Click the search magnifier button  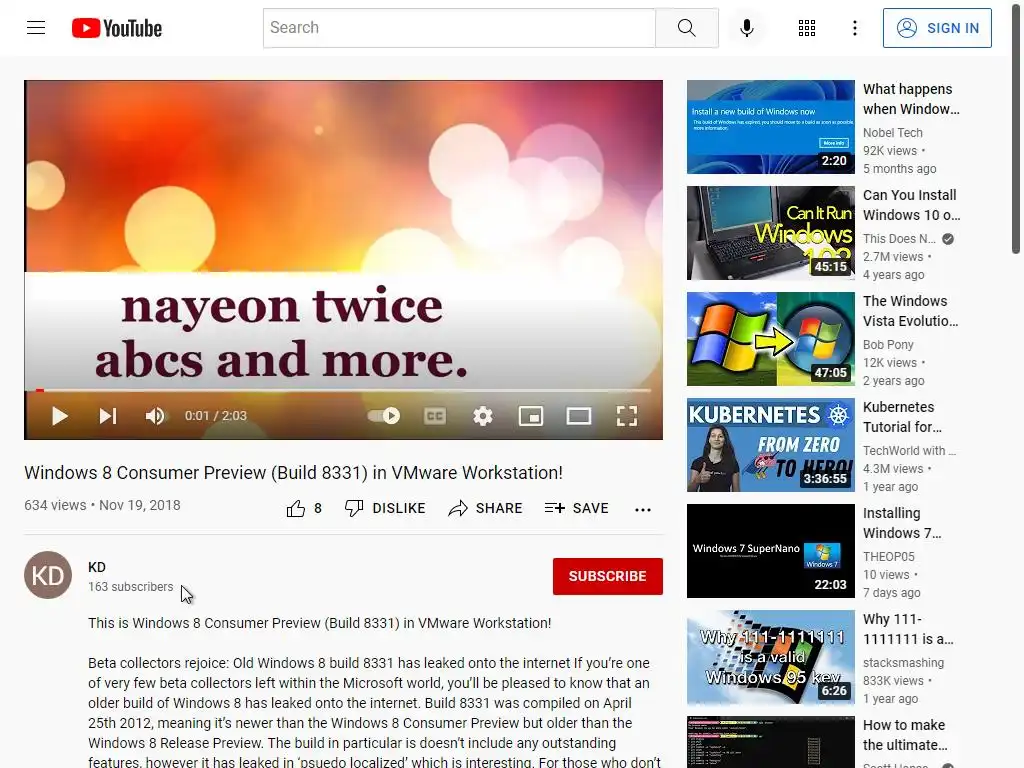pos(686,28)
